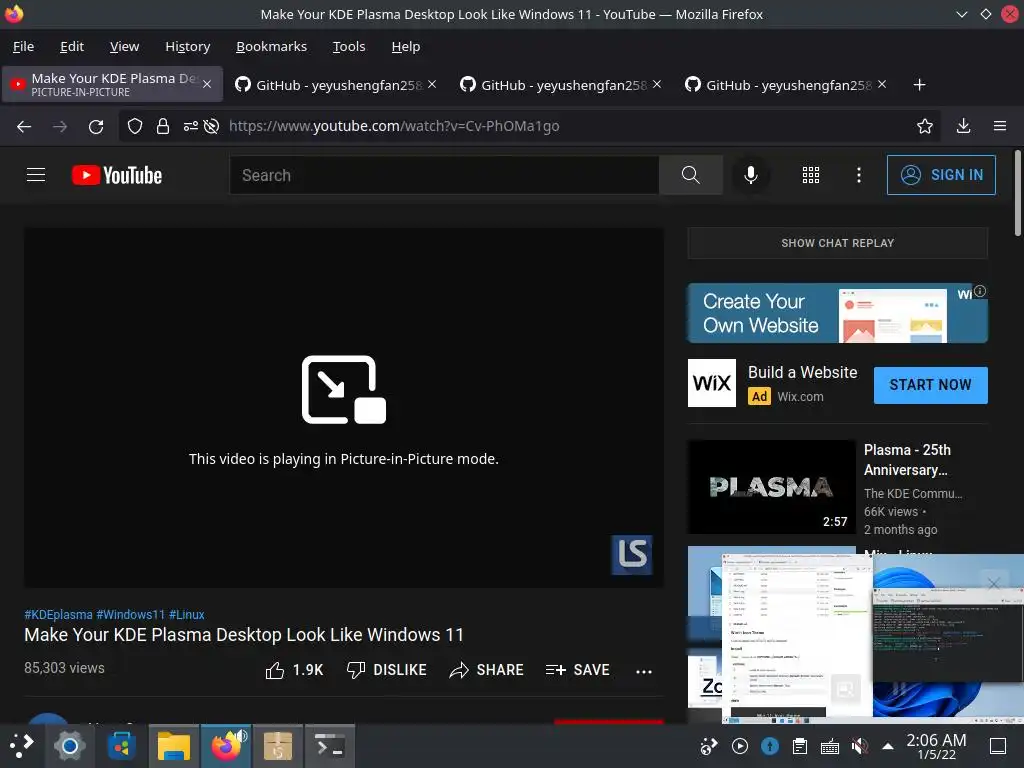Search with your voice microphone icon
The width and height of the screenshot is (1024, 768).
pos(750,175)
